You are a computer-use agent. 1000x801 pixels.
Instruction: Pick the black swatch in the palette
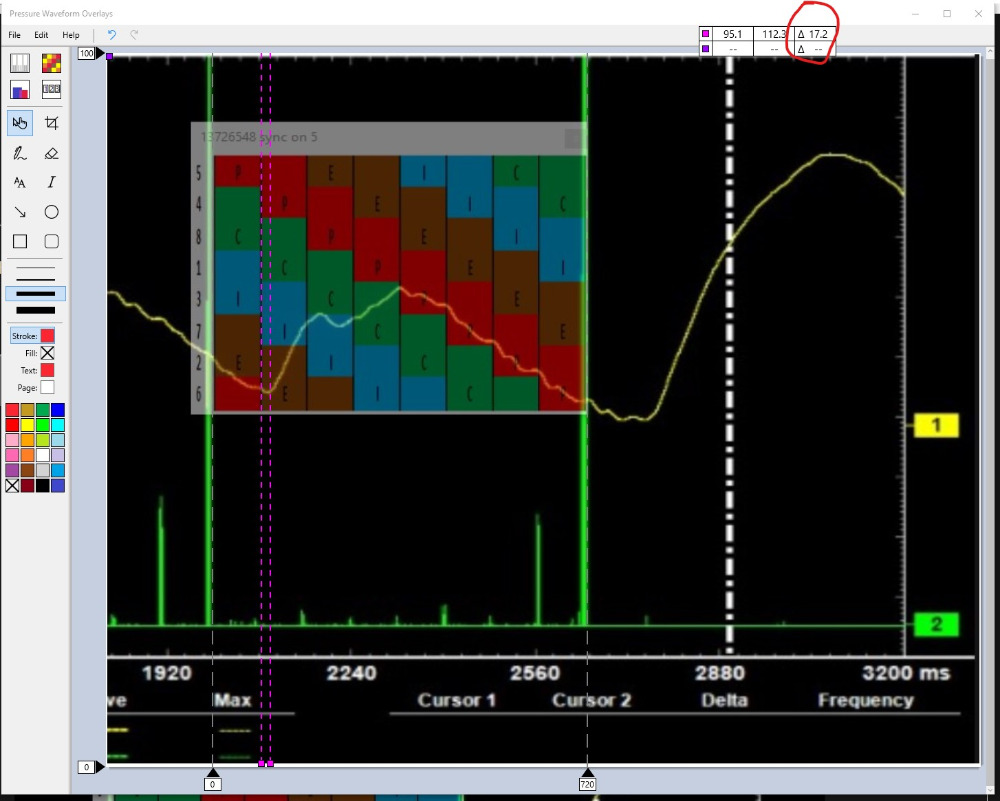click(43, 486)
